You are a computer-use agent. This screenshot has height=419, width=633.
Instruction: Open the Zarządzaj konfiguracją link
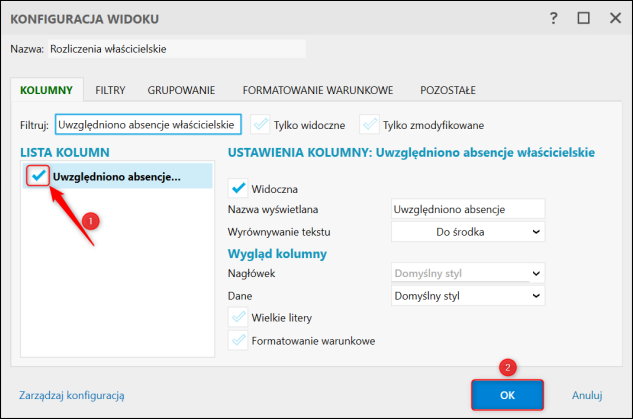point(72,395)
